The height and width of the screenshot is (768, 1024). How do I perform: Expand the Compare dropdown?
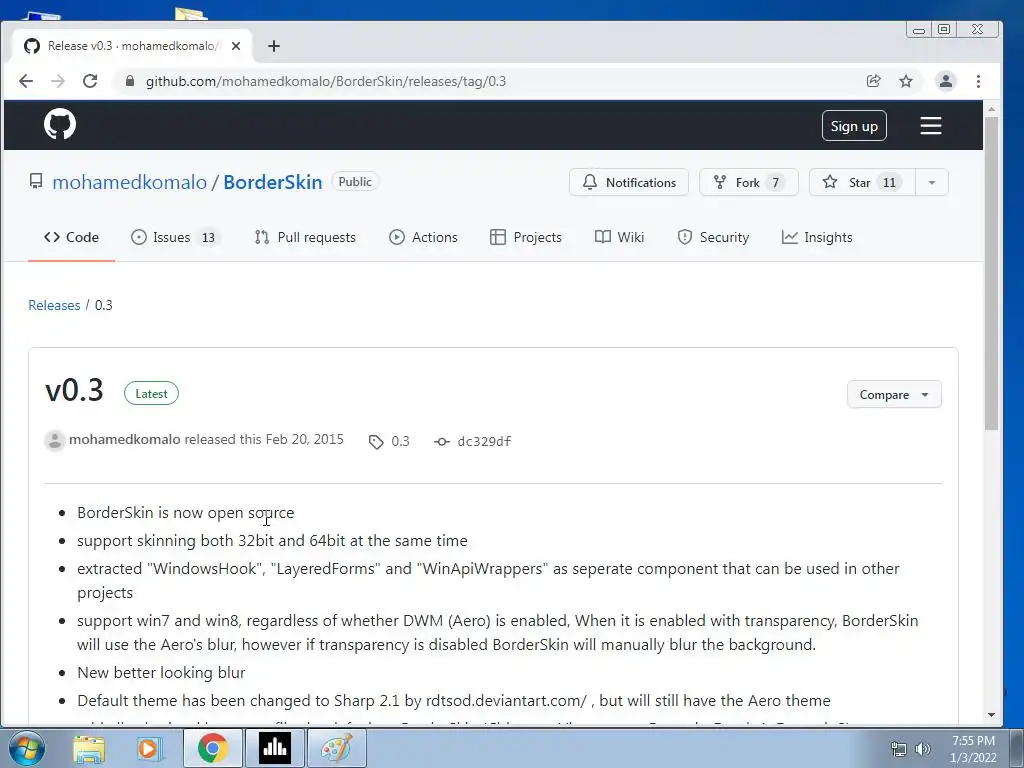894,394
